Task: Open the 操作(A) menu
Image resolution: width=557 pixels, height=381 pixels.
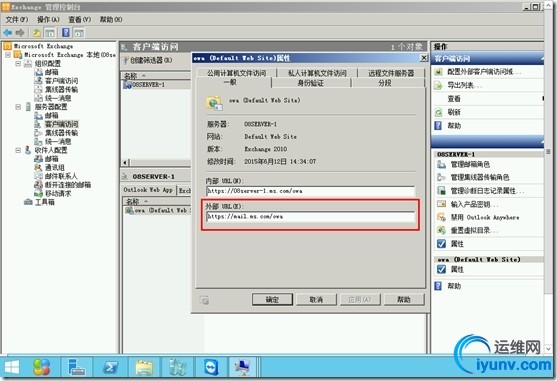Action: point(48,20)
